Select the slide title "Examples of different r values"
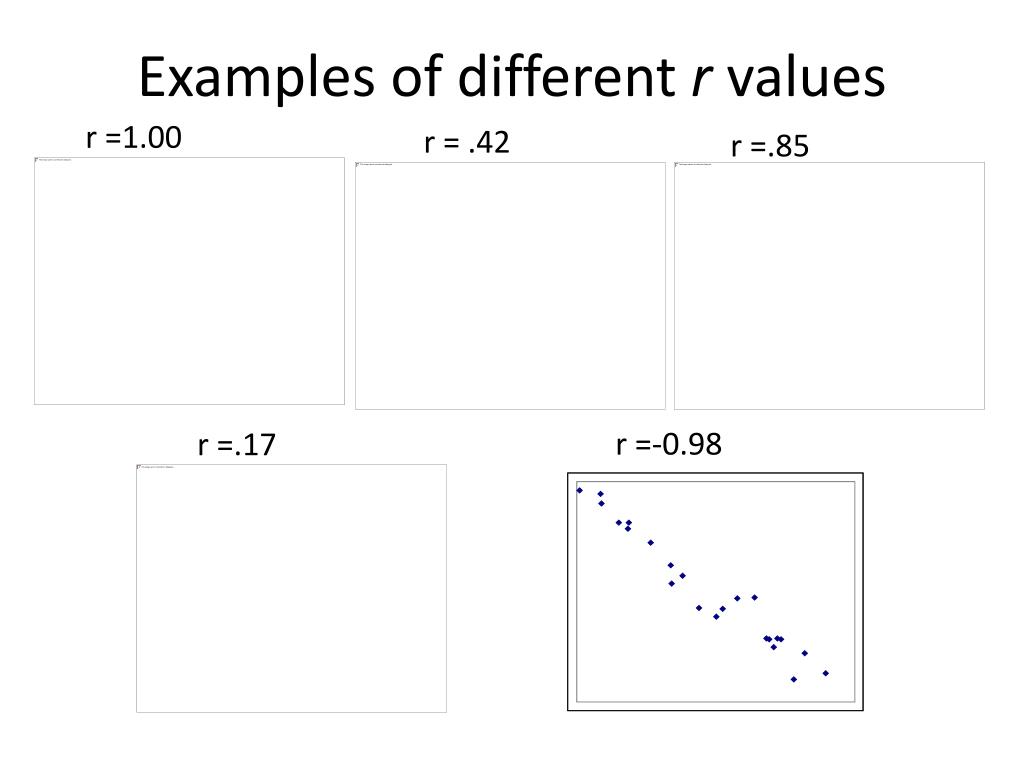The height and width of the screenshot is (768, 1024). [511, 77]
